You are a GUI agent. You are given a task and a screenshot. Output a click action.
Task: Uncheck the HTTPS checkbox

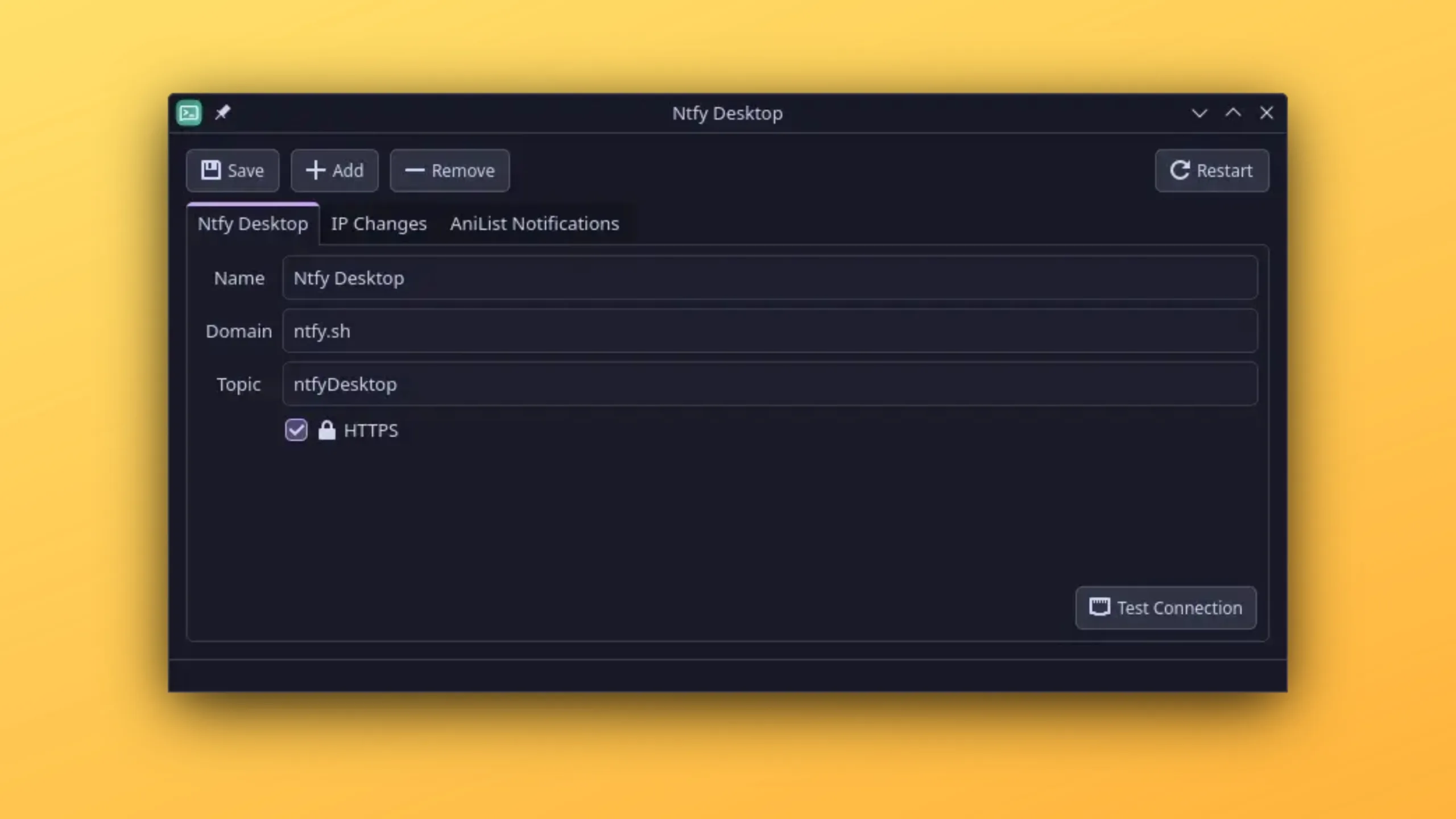(296, 431)
